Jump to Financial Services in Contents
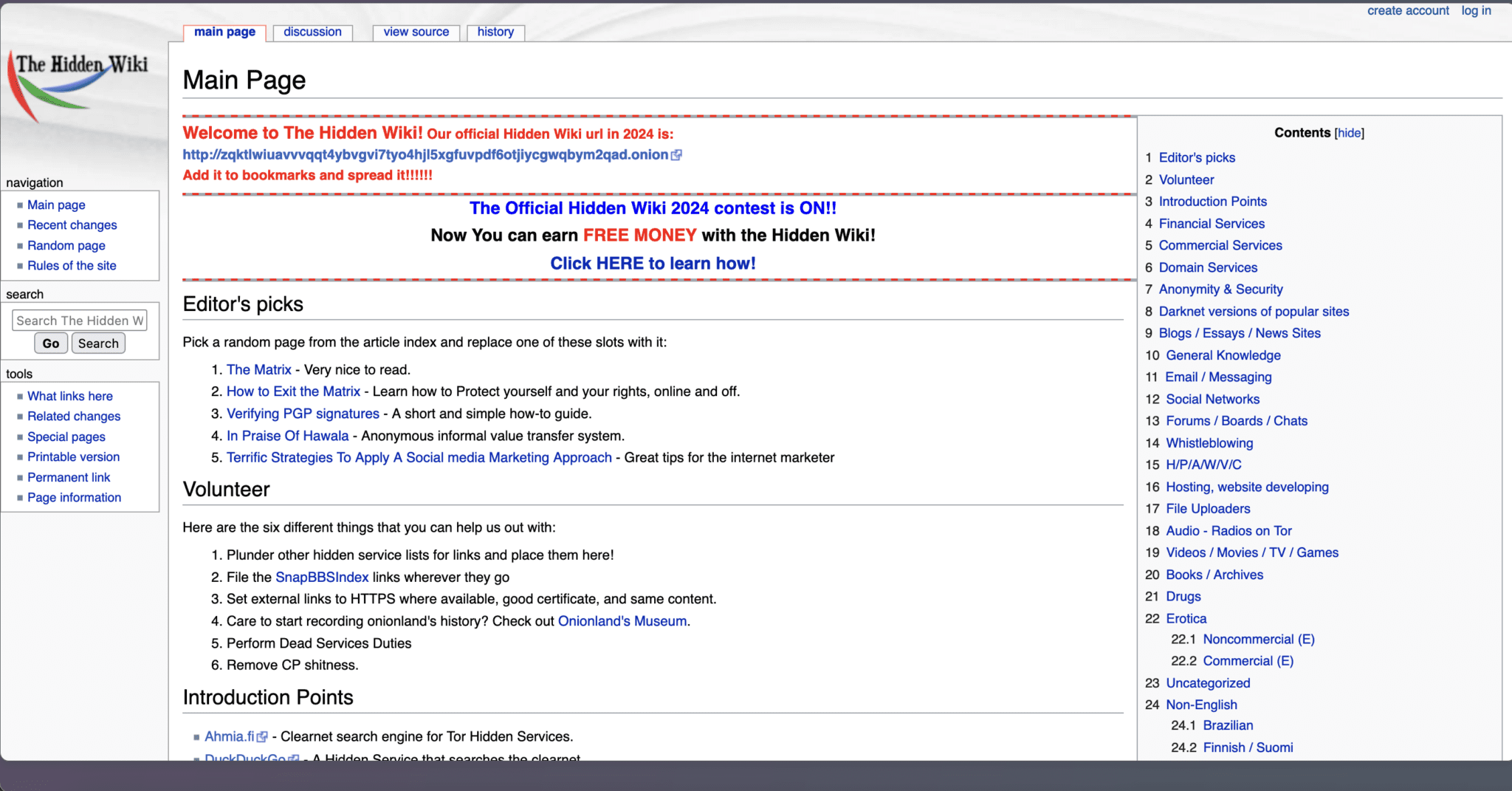 coord(1212,223)
